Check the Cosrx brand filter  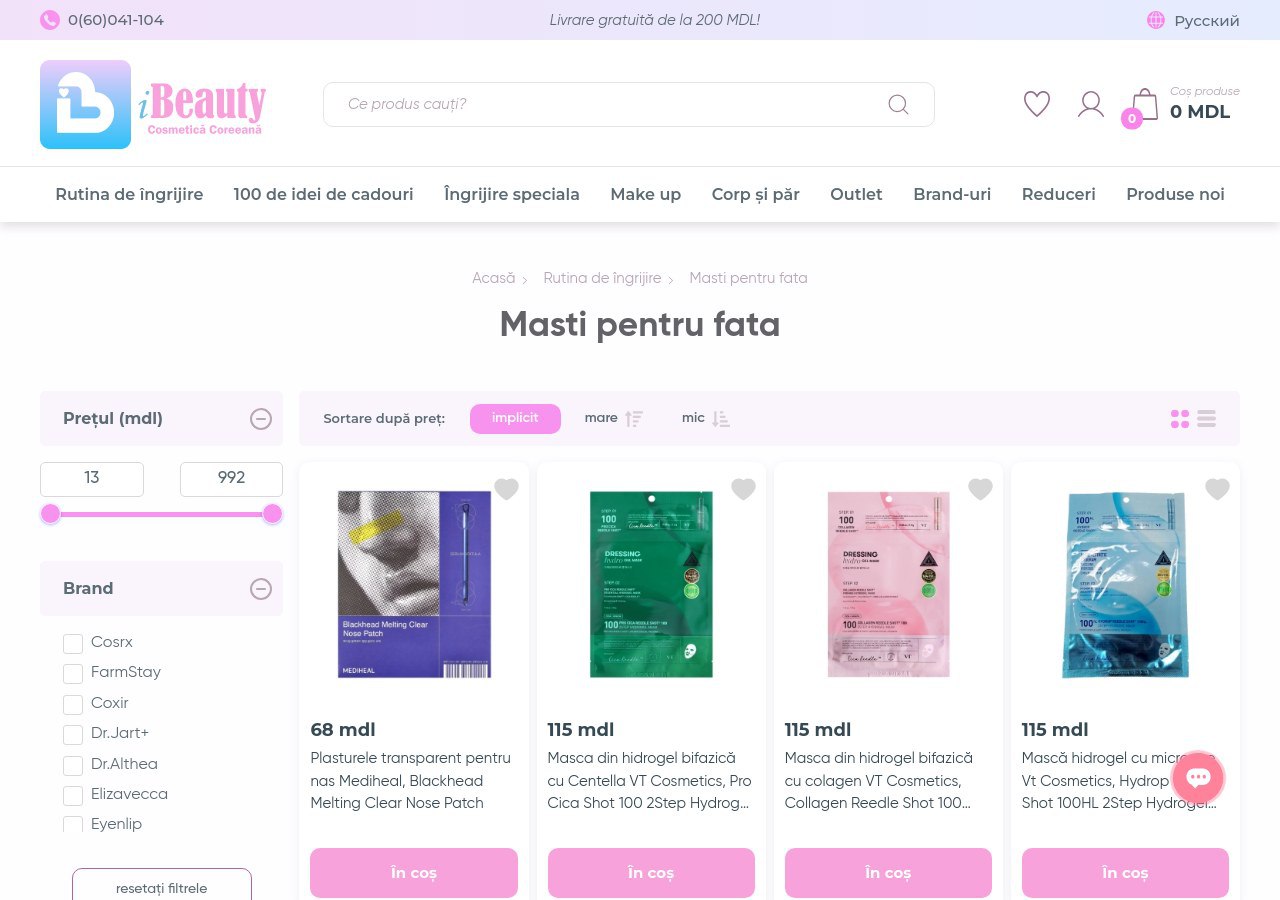(73, 643)
